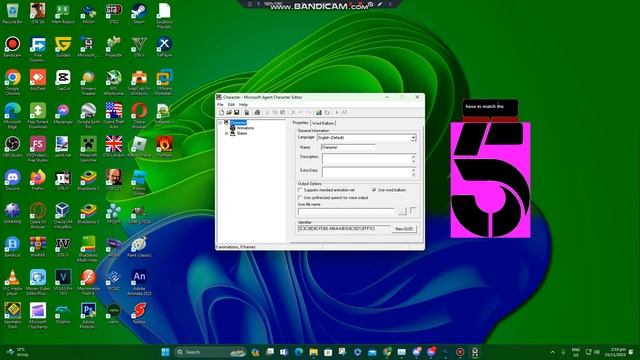Open the Language dropdown list
This screenshot has height=360, width=640.
point(413,138)
